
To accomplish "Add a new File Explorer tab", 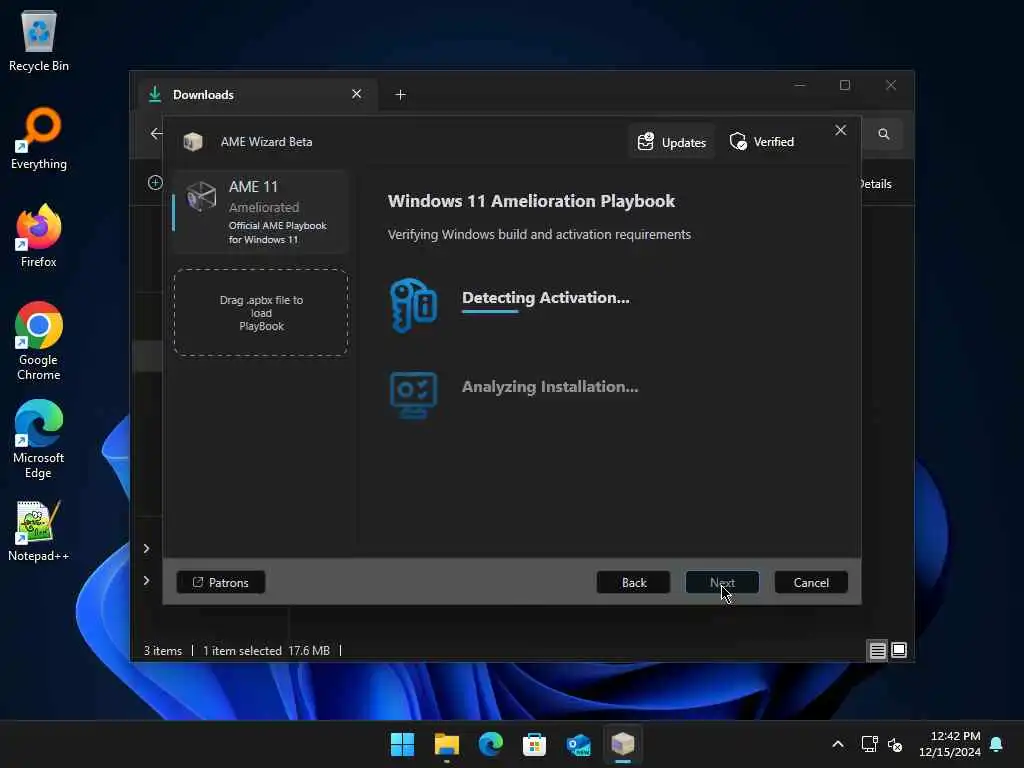I will click(400, 95).
